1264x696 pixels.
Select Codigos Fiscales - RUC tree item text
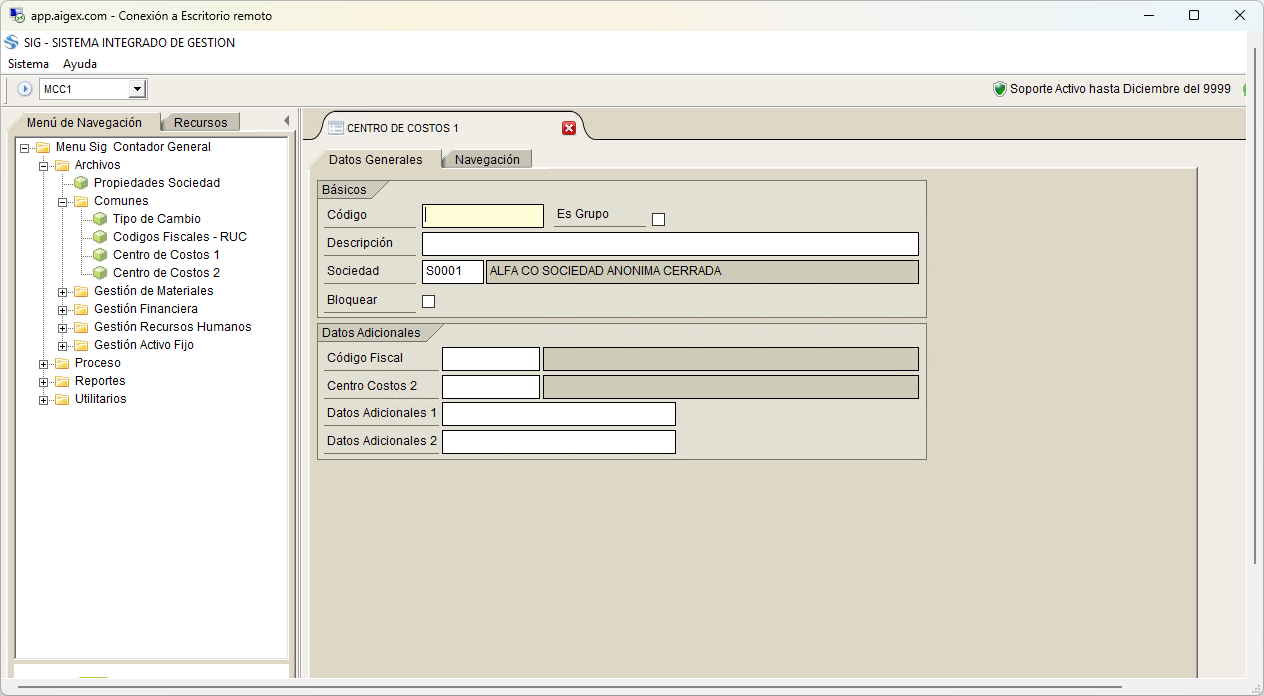click(180, 237)
